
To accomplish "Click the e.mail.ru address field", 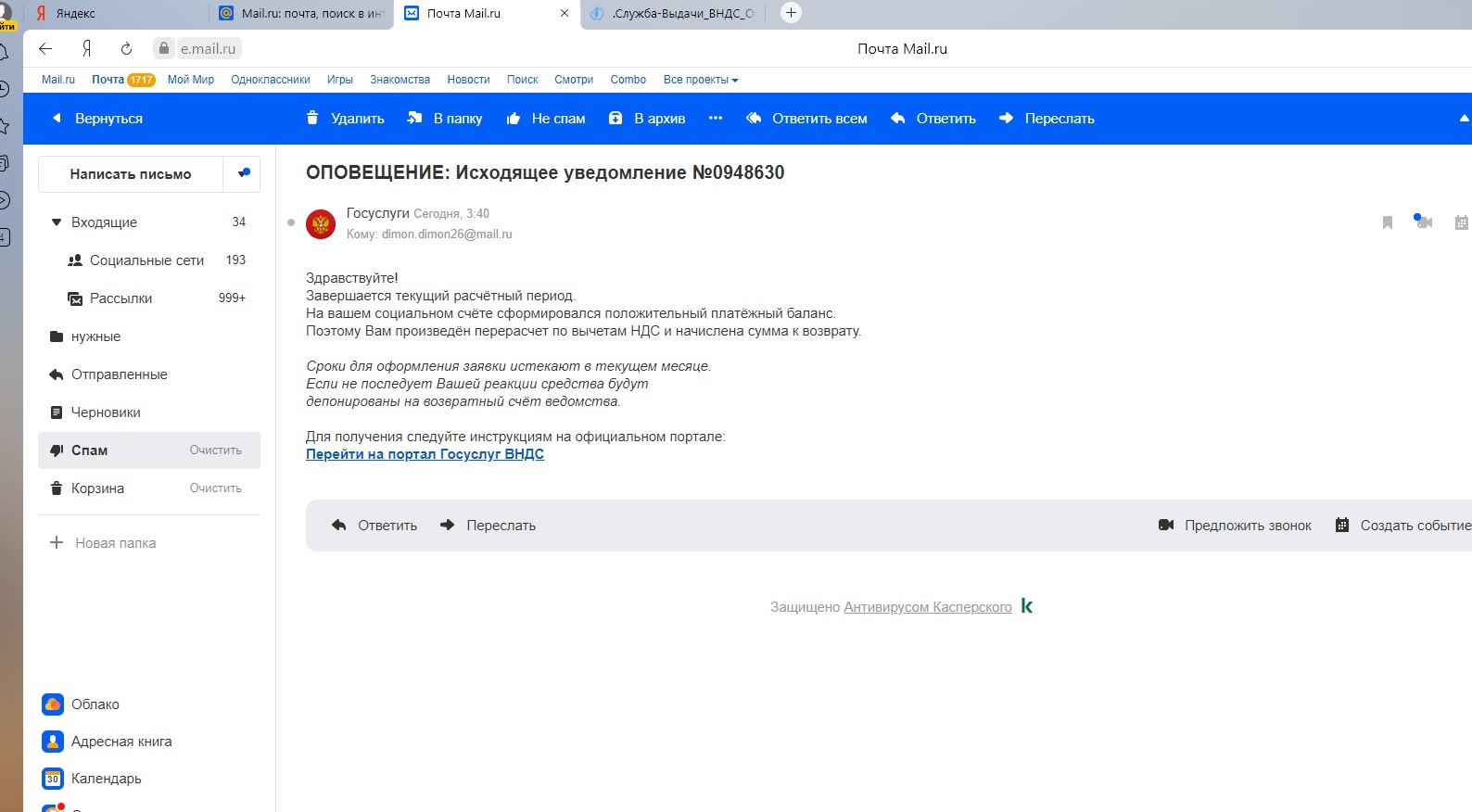I will [x=208, y=49].
